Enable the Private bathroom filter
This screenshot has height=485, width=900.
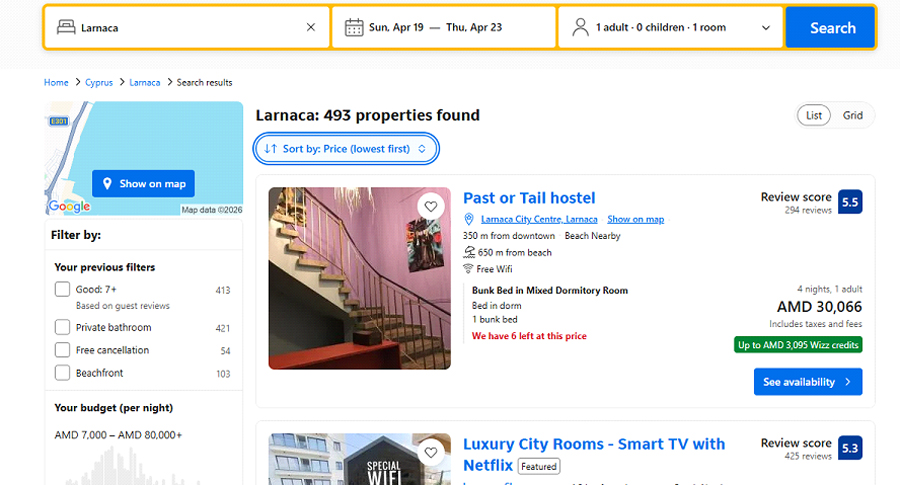click(63, 328)
